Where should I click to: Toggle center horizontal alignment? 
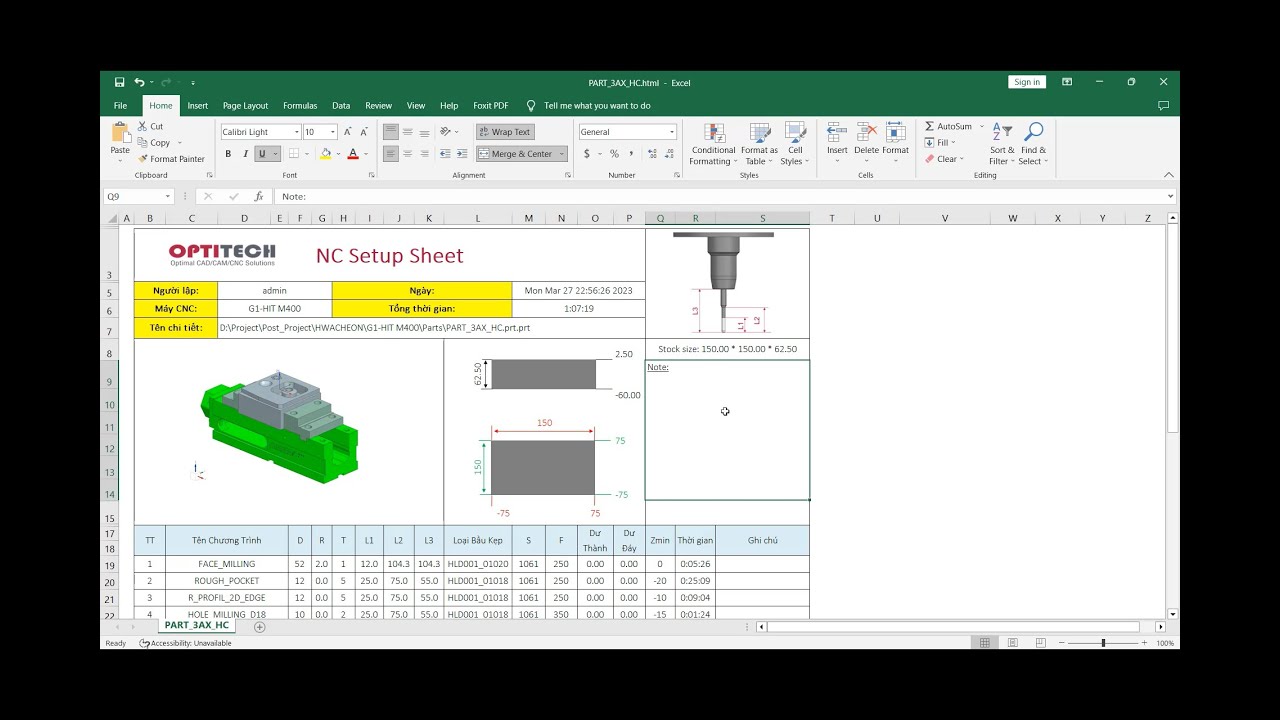tap(408, 154)
